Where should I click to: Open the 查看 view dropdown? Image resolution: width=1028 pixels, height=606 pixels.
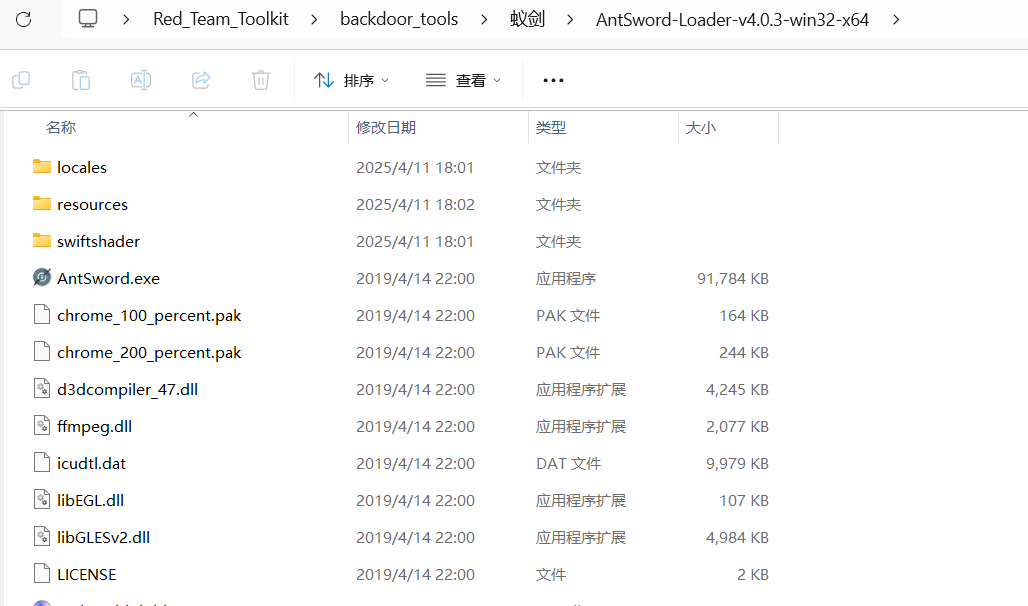coord(463,80)
